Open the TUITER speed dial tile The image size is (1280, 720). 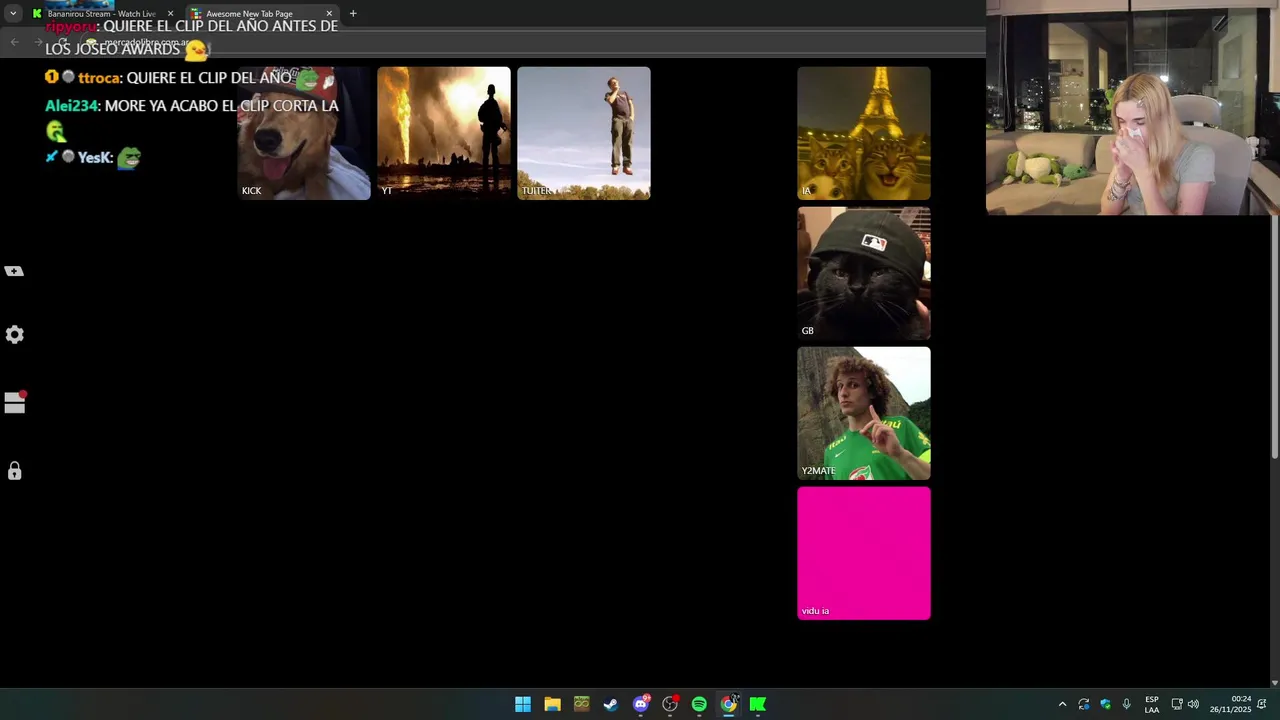(x=584, y=133)
